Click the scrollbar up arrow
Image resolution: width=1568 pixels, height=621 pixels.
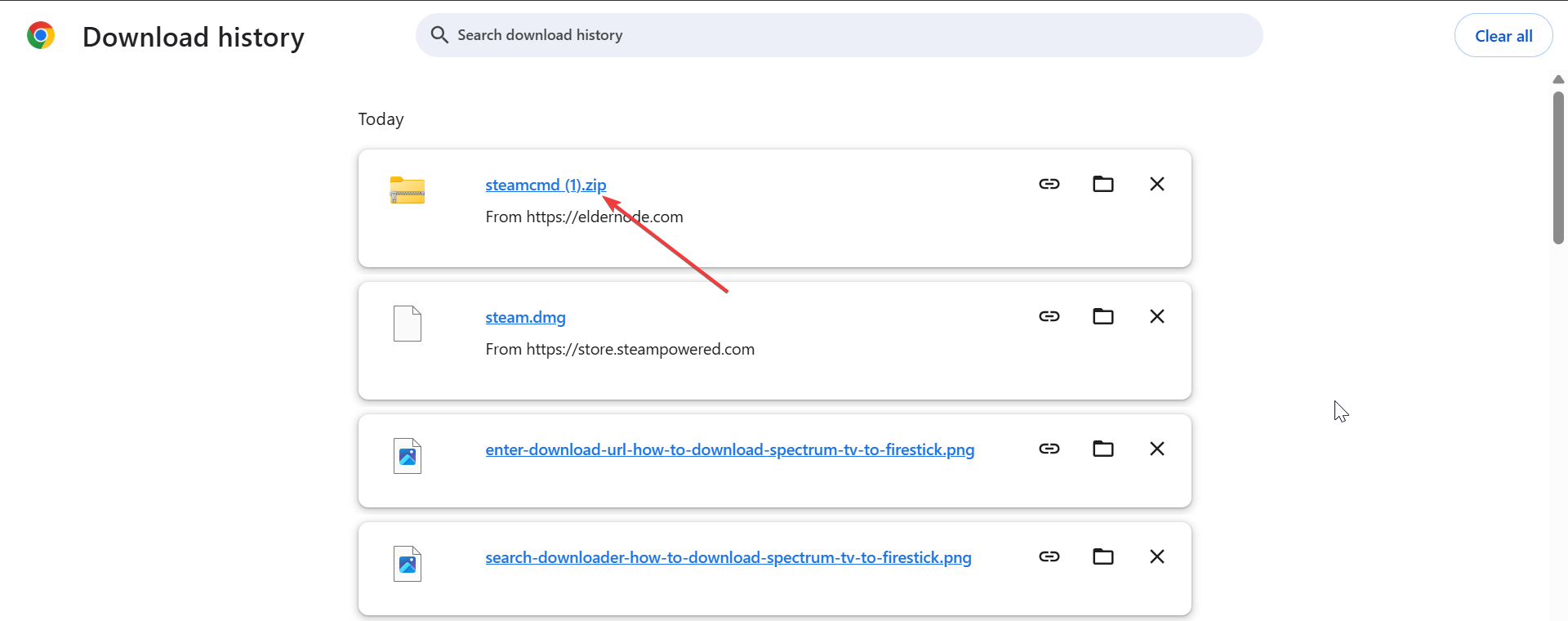(1558, 79)
